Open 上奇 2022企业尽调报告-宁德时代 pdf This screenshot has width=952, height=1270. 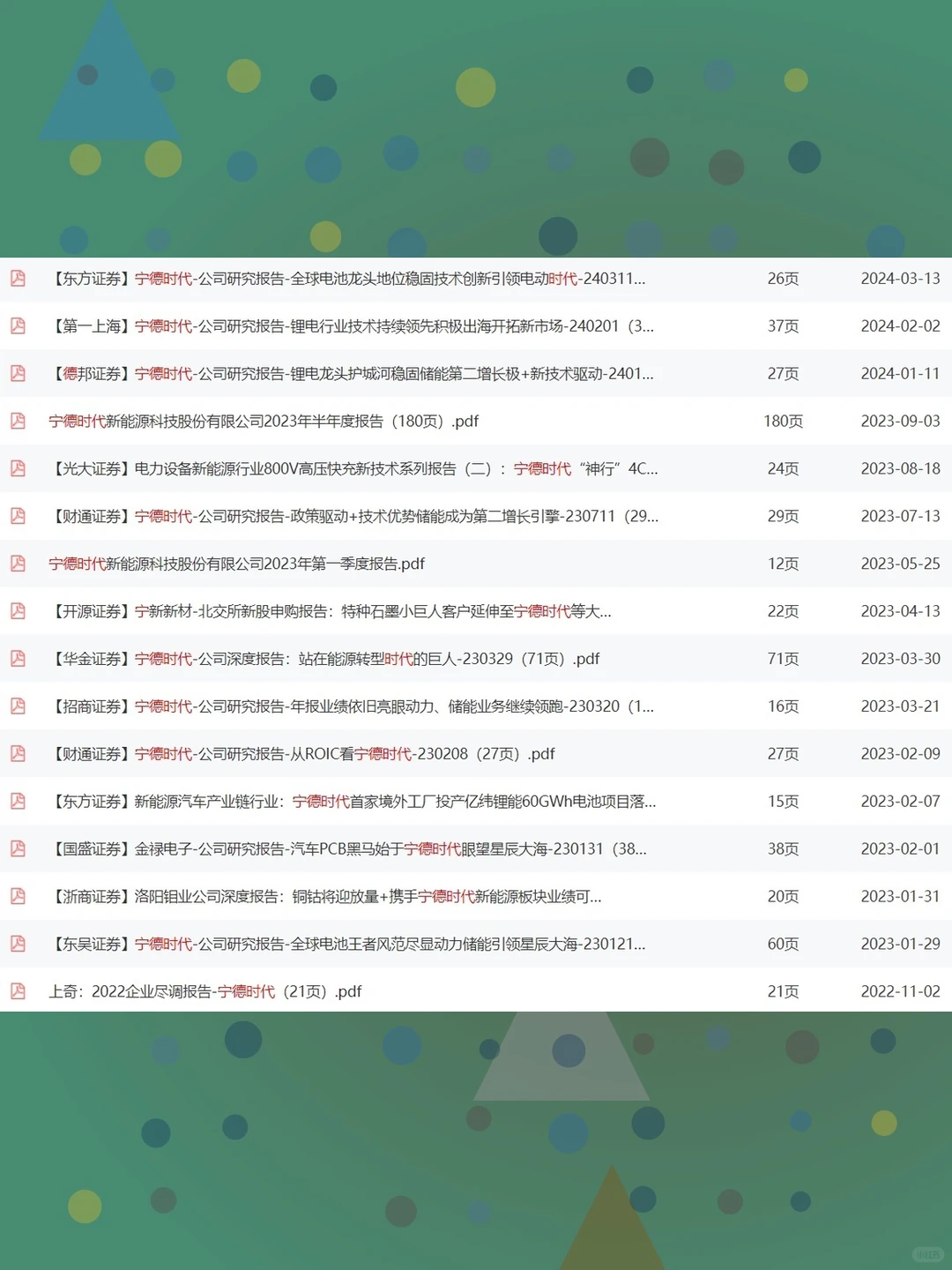[205, 992]
